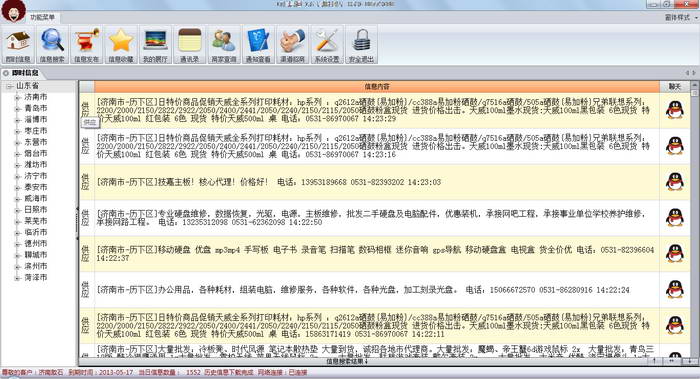
Task: Expand the 烟台市 tree node
Action: (x=17, y=154)
